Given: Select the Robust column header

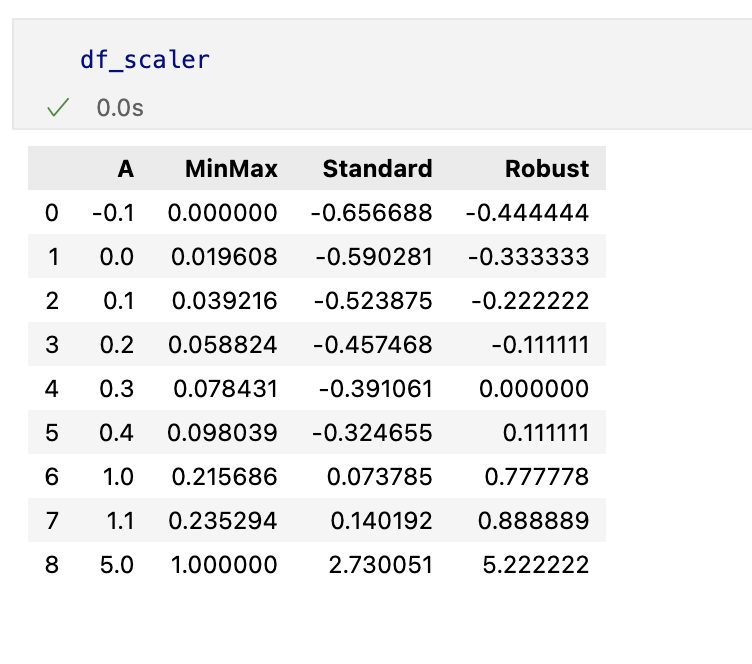Looking at the screenshot, I should [547, 169].
